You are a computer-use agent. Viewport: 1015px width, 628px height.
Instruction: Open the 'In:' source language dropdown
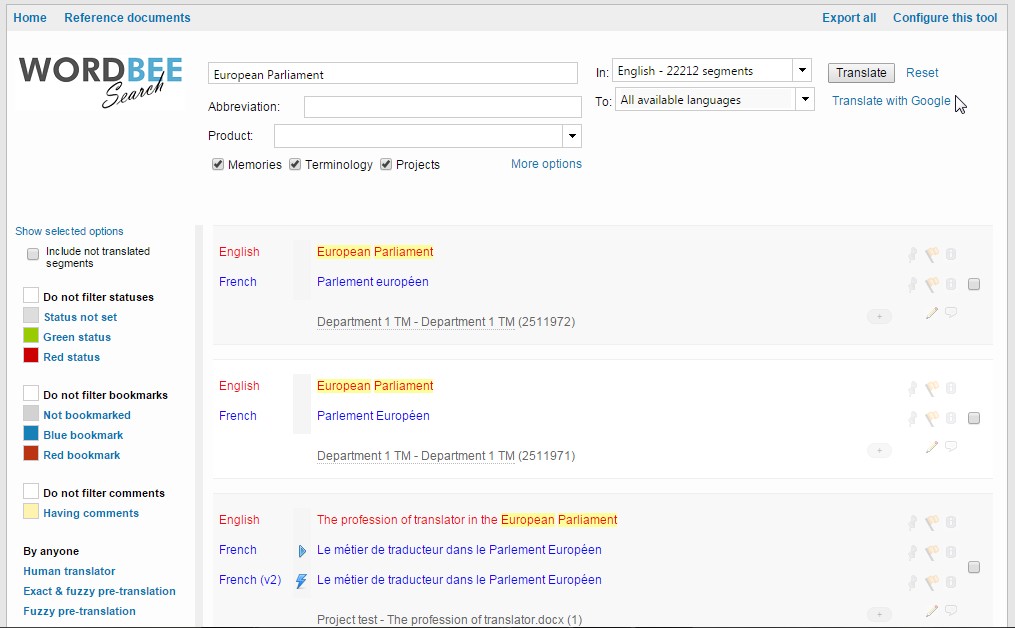[x=802, y=71]
